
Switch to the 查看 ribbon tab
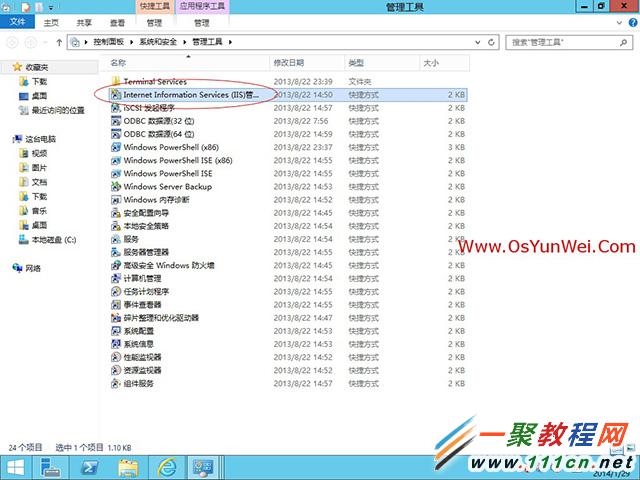pyautogui.click(x=117, y=23)
